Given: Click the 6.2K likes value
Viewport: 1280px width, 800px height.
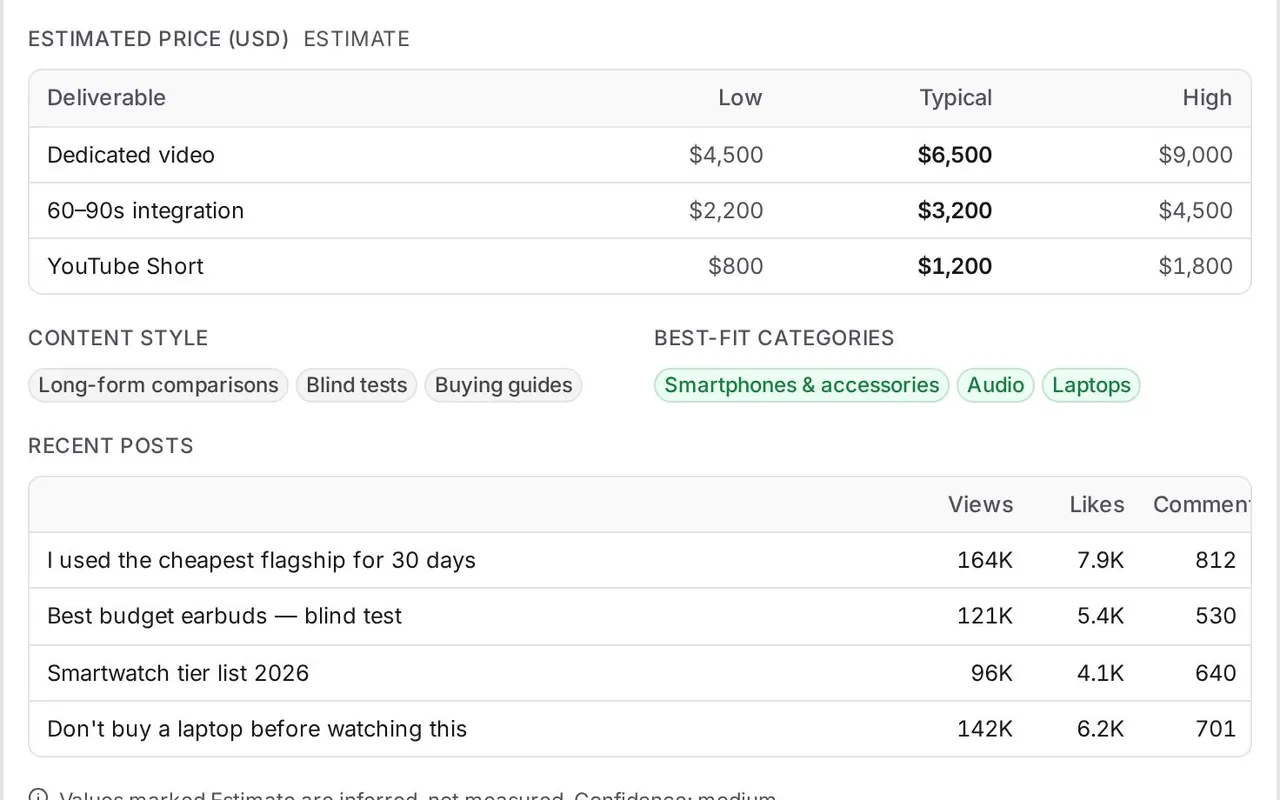Looking at the screenshot, I should pyautogui.click(x=1100, y=729).
